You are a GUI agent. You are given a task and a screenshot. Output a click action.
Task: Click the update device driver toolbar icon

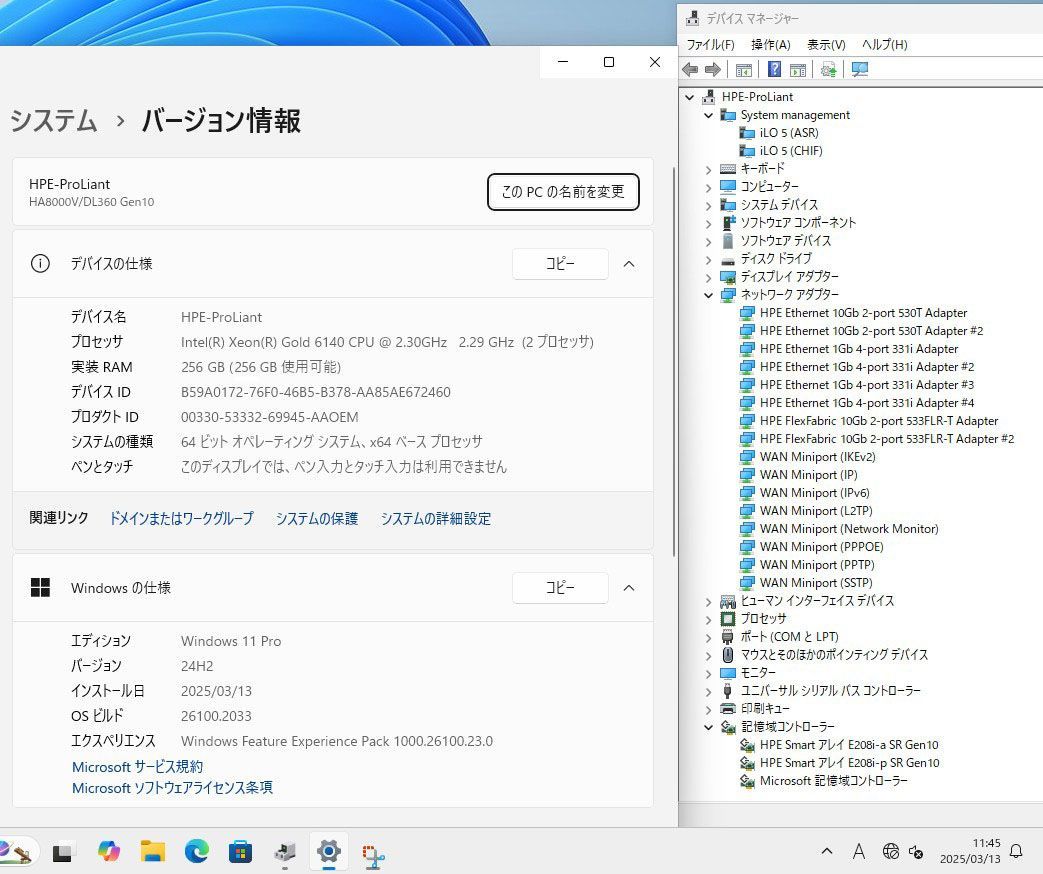(x=828, y=69)
